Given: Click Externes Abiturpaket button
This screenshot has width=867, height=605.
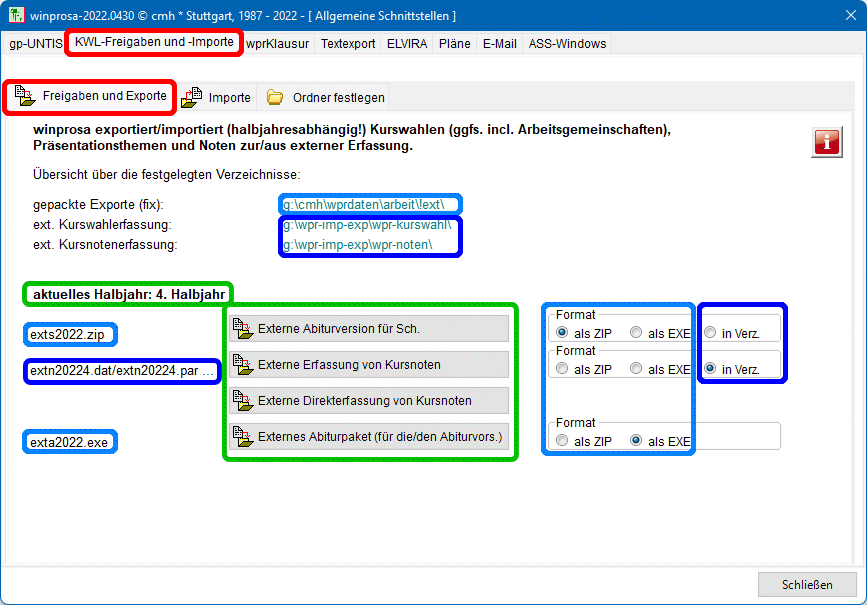Looking at the screenshot, I should tap(369, 437).
